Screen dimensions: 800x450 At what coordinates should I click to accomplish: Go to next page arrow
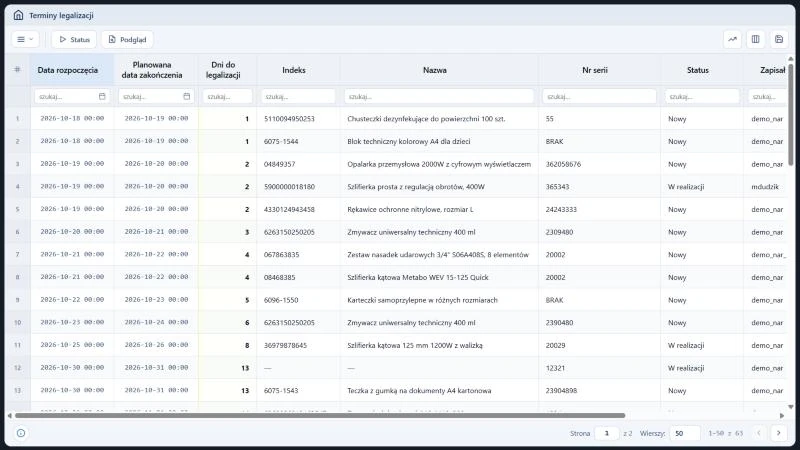779,433
